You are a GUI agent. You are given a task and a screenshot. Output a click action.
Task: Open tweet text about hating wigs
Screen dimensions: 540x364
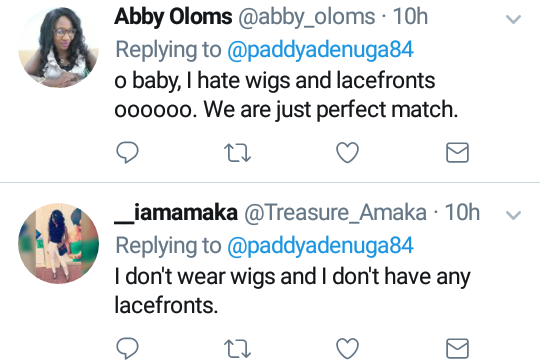click(286, 95)
